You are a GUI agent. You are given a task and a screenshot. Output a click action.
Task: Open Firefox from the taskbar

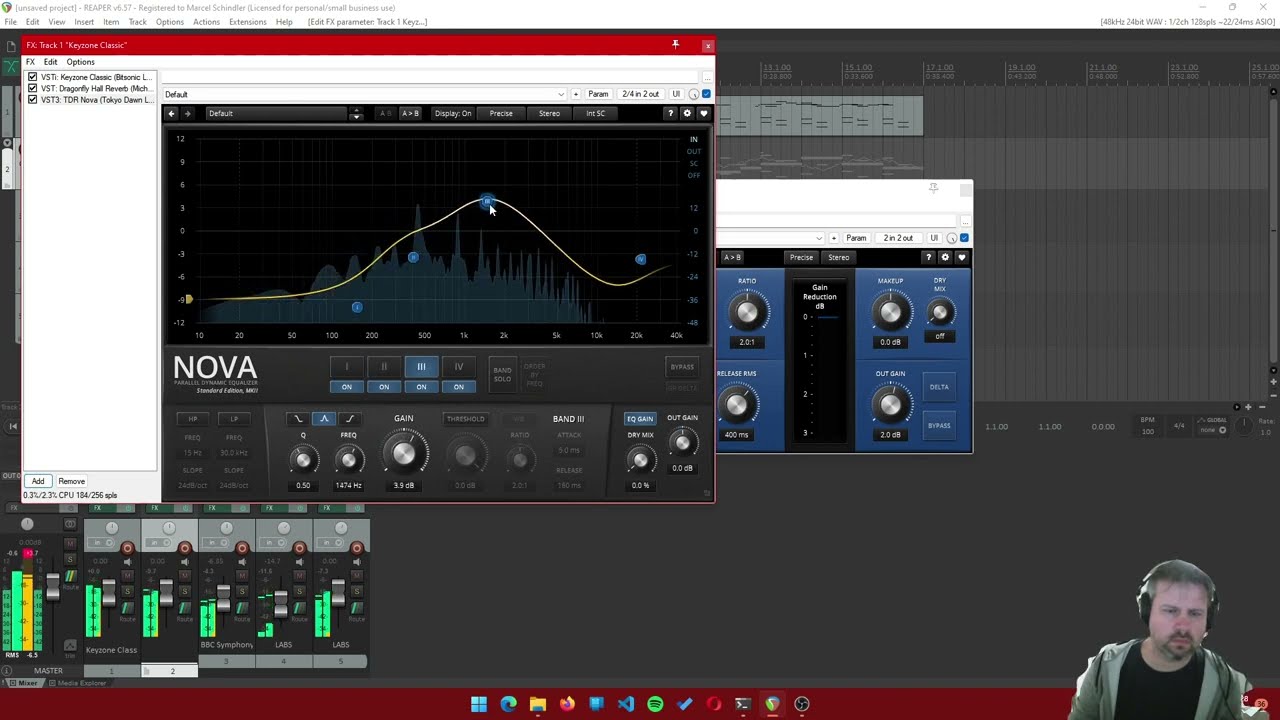[567, 704]
